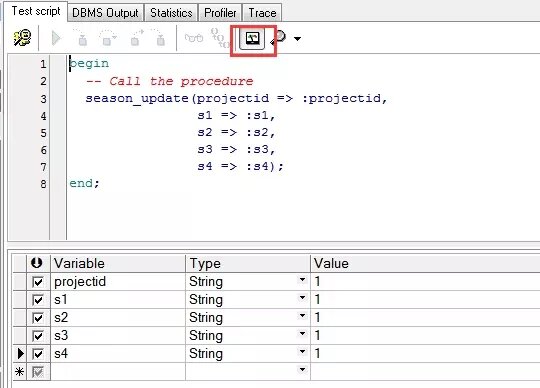Click the exclamation icon column header

pos(37,264)
